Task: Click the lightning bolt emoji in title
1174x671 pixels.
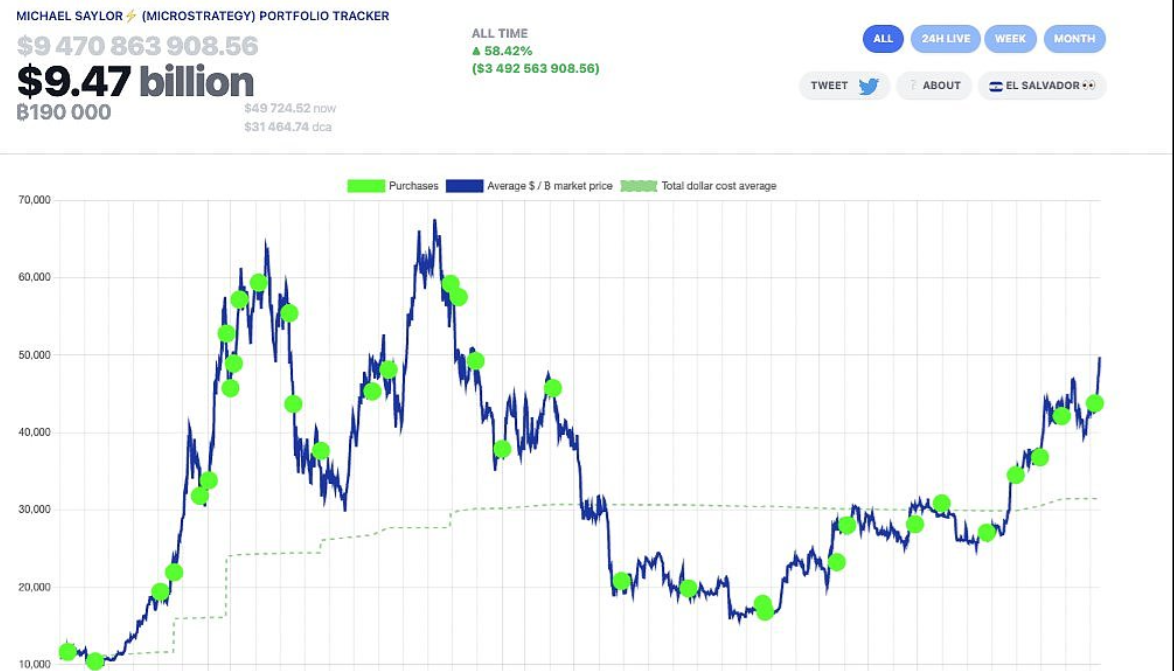Action: [x=130, y=16]
